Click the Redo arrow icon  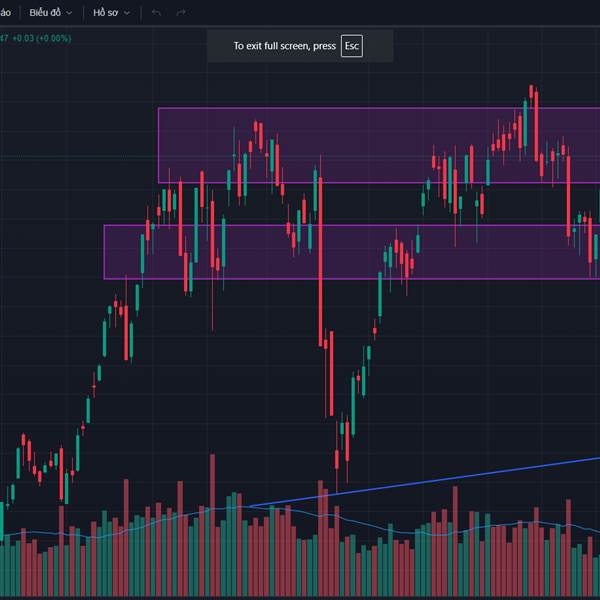coord(180,13)
